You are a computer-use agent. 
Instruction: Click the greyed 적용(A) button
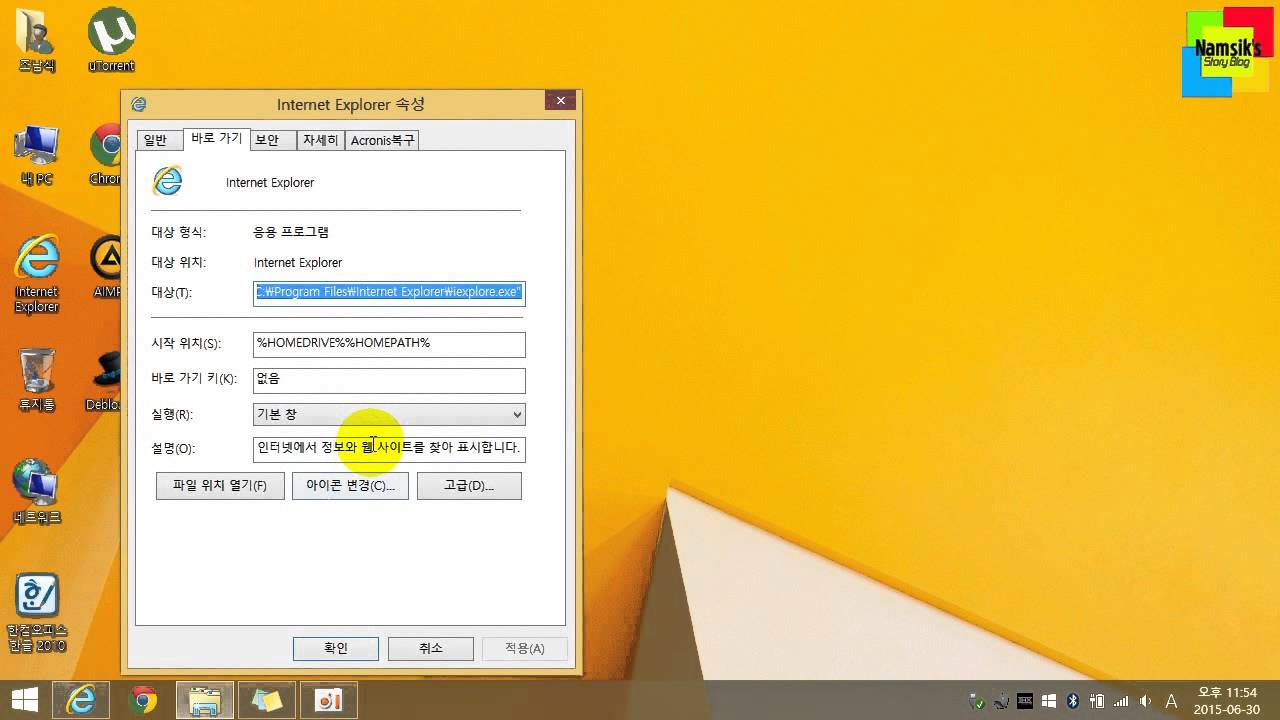(x=525, y=648)
